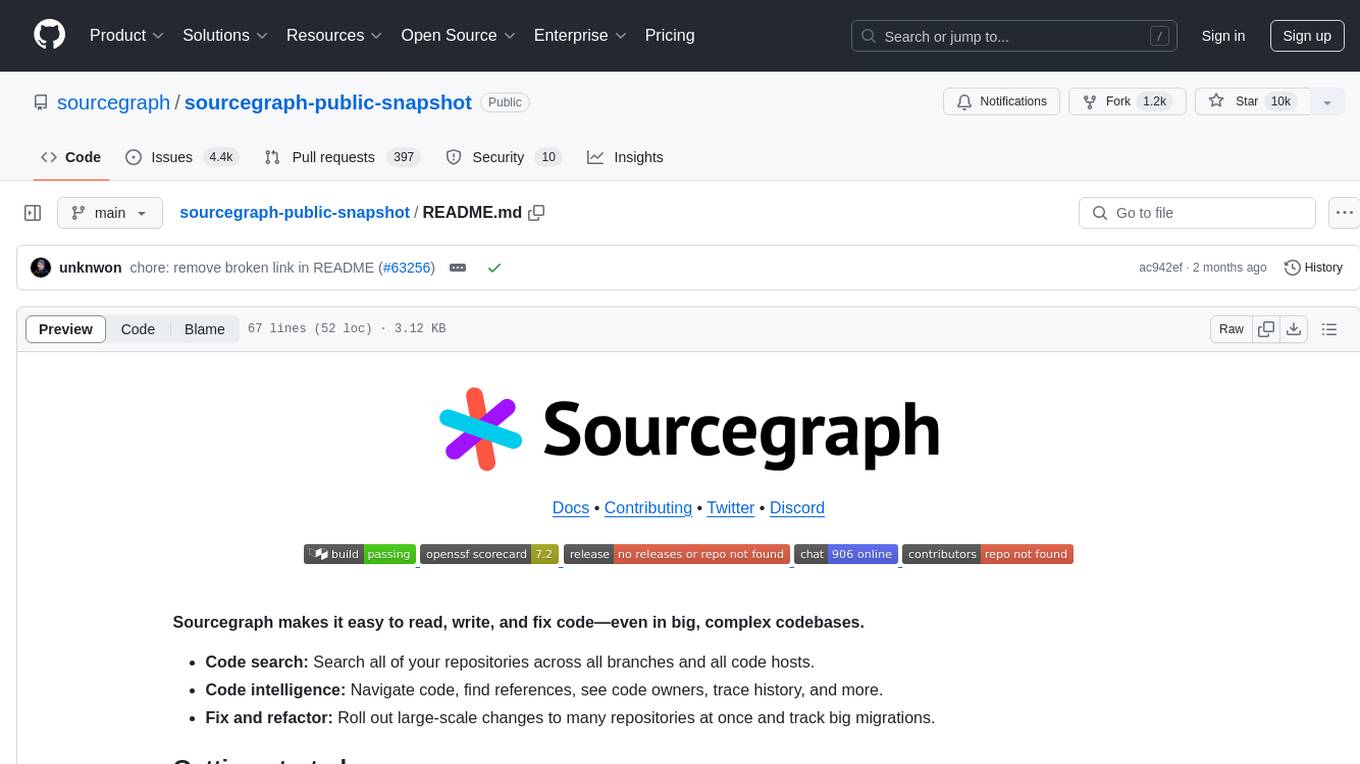Click the repository book icon beside sourcegraph
The width and height of the screenshot is (1360, 764).
click(41, 102)
